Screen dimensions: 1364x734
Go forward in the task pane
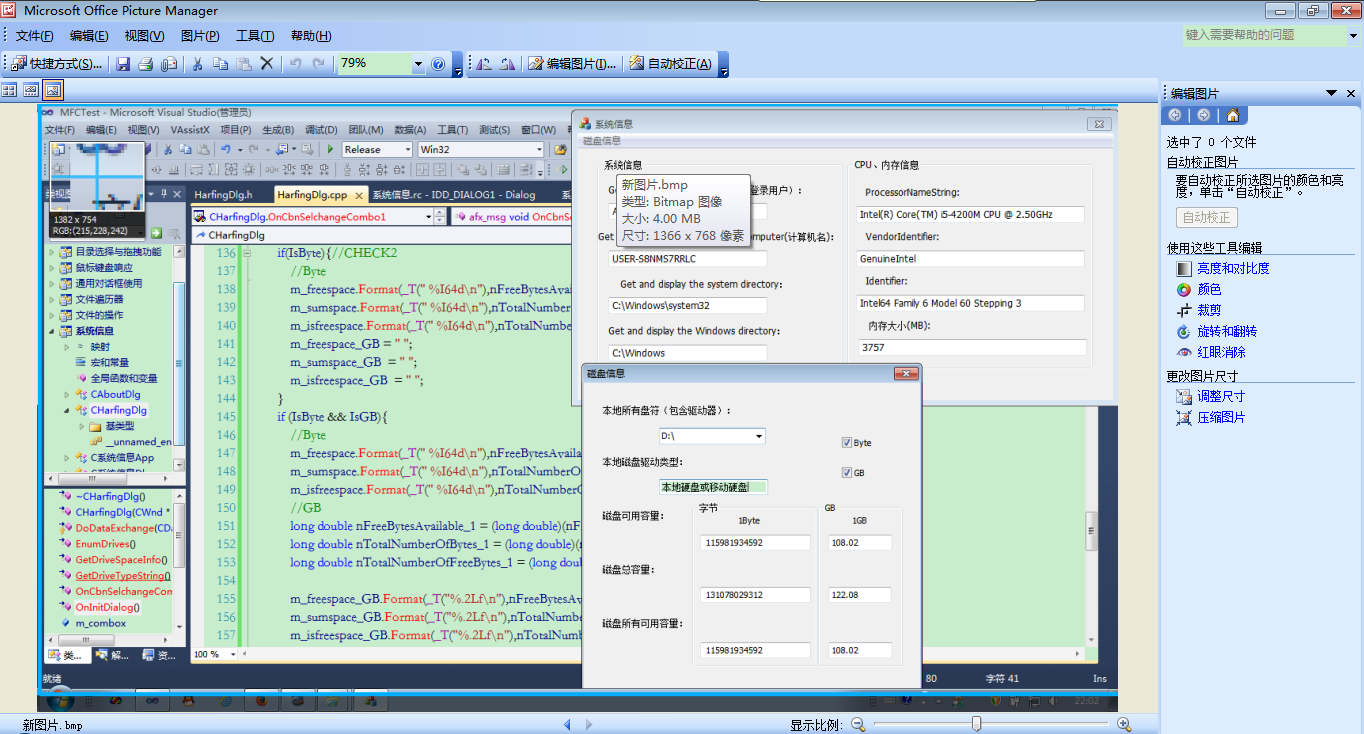click(1203, 115)
